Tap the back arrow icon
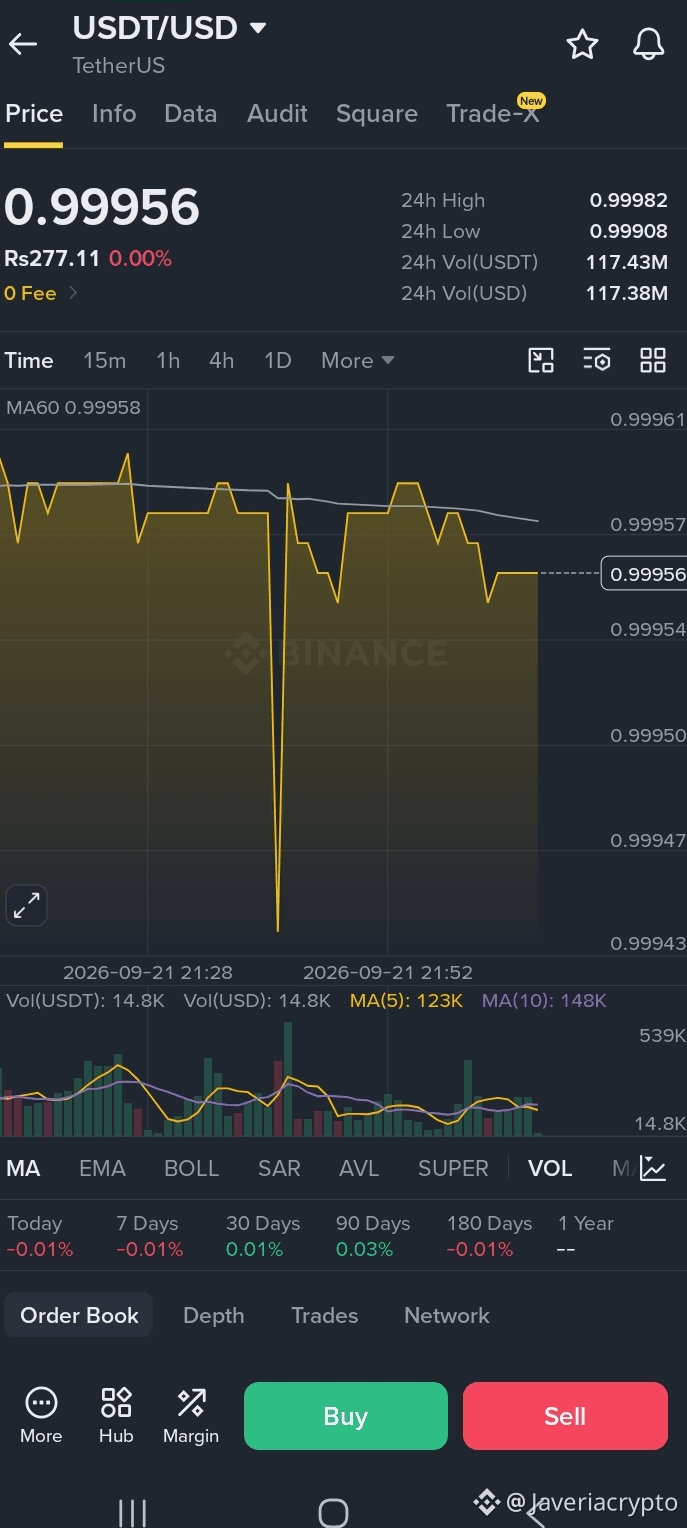 pos(23,44)
